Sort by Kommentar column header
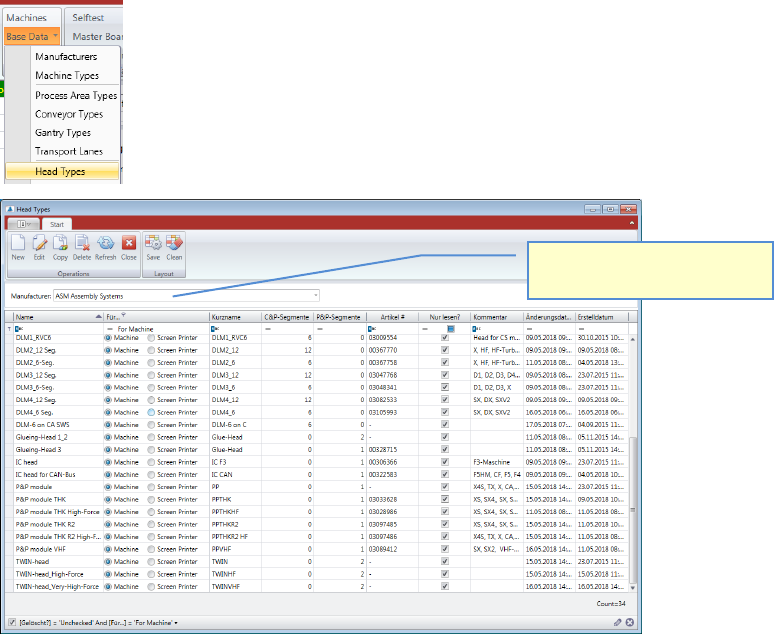 [x=497, y=317]
